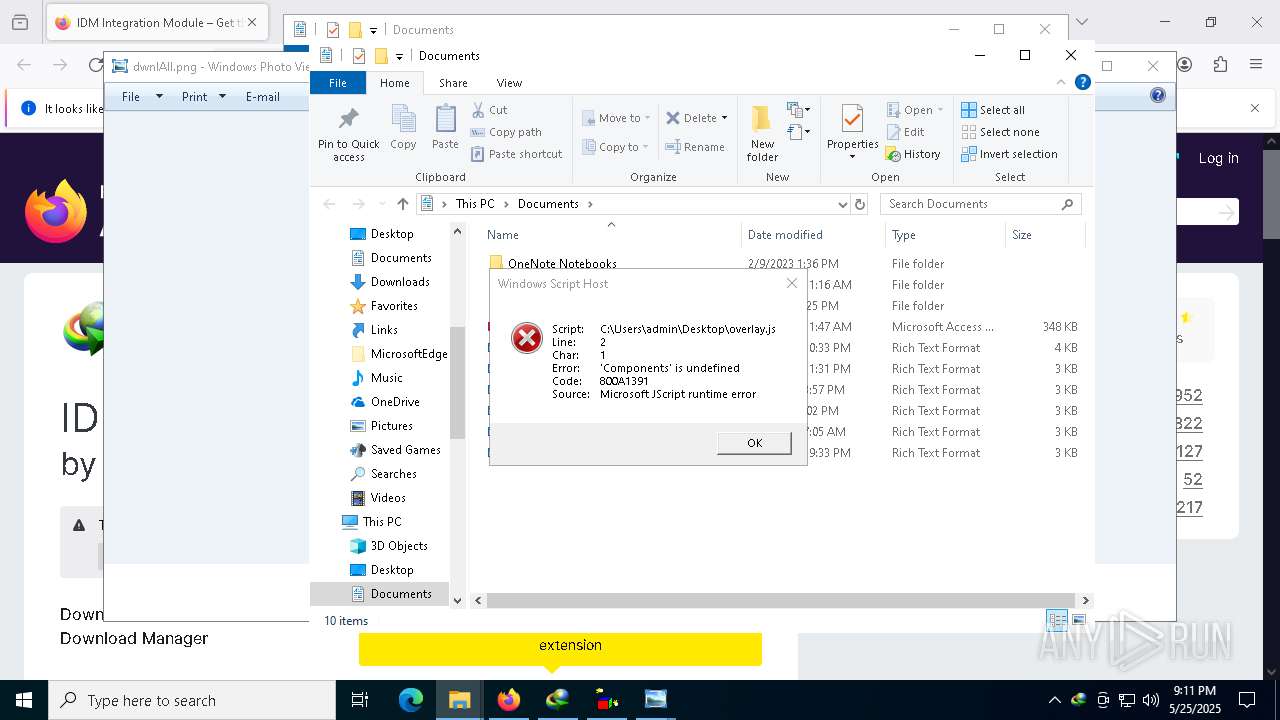This screenshot has height=720, width=1280.
Task: Click the navigation pane scroll-down arrow
Action: pos(458,600)
